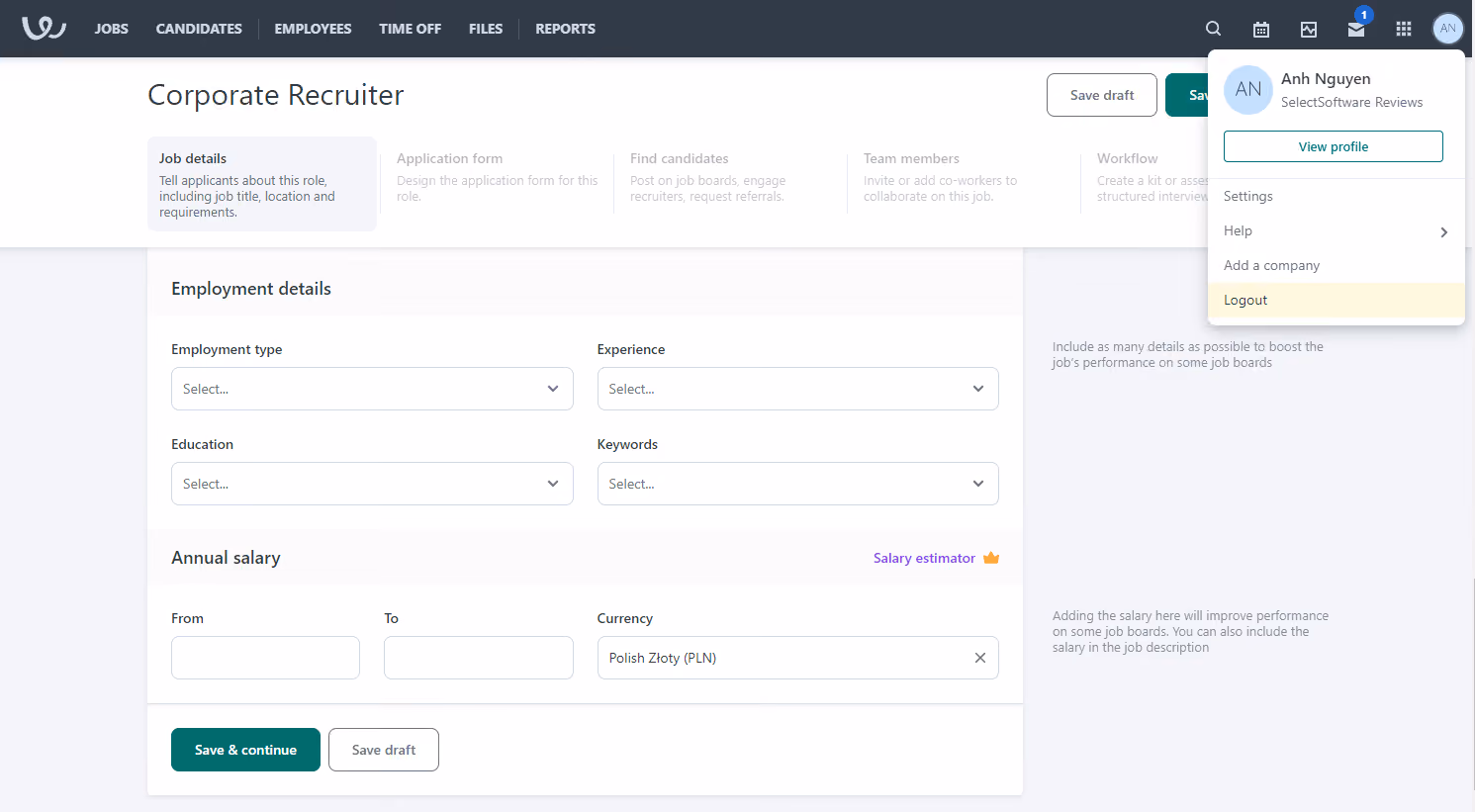Go to the REPORTS menu
Viewport: 1475px width, 812px height.
click(565, 29)
